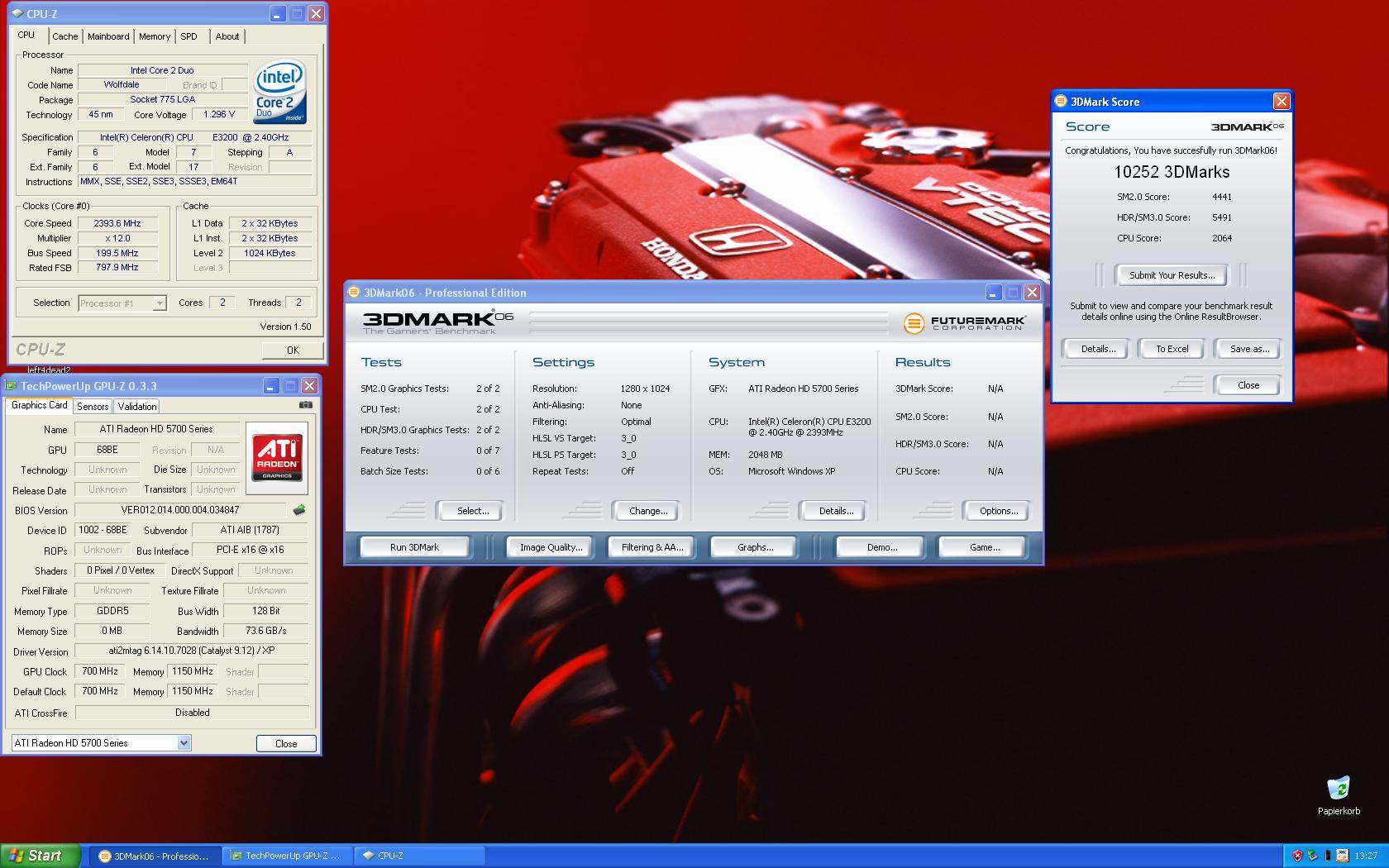Image resolution: width=1389 pixels, height=868 pixels.
Task: Click the Close button in GPU-Z
Action: click(x=286, y=743)
